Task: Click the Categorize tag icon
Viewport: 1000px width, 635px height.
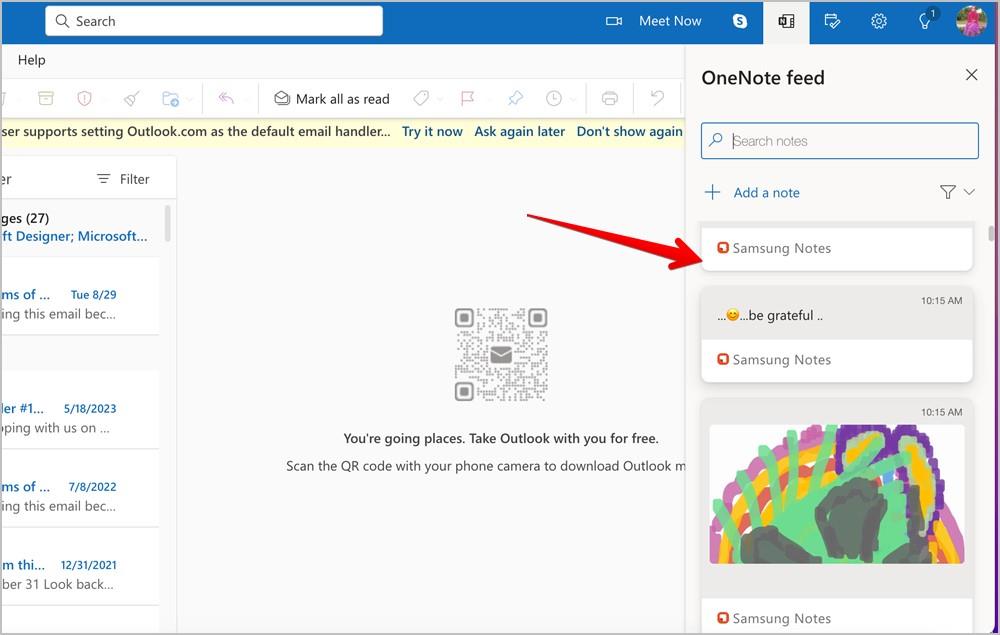Action: coord(421,98)
